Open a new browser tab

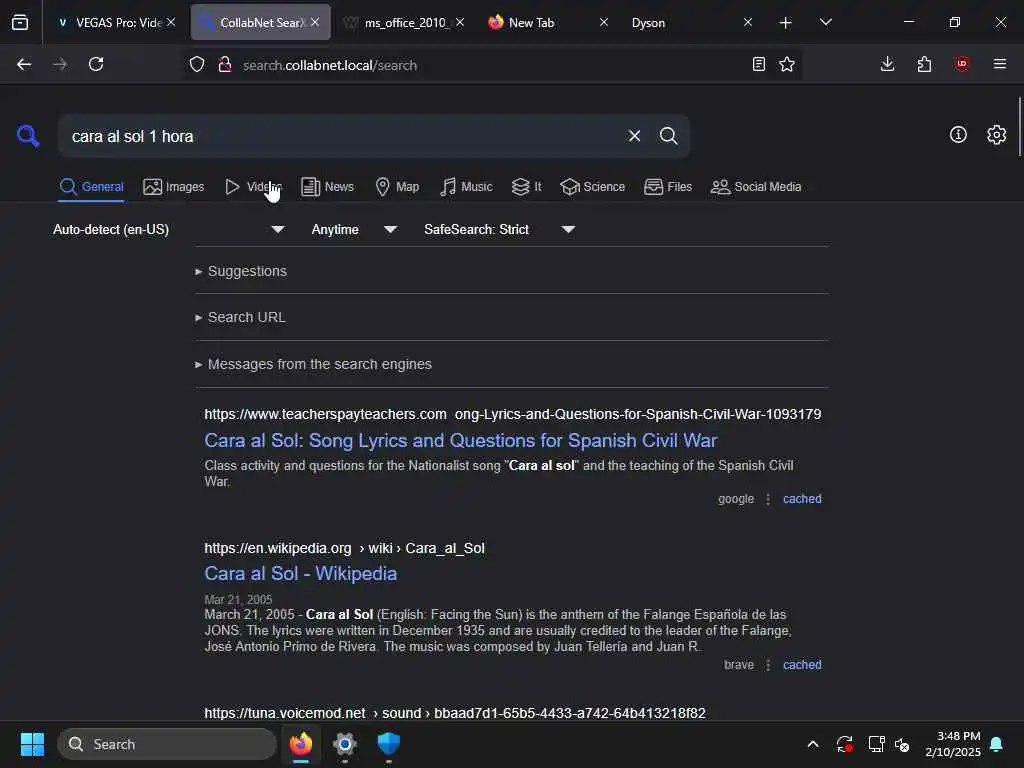[x=785, y=23]
